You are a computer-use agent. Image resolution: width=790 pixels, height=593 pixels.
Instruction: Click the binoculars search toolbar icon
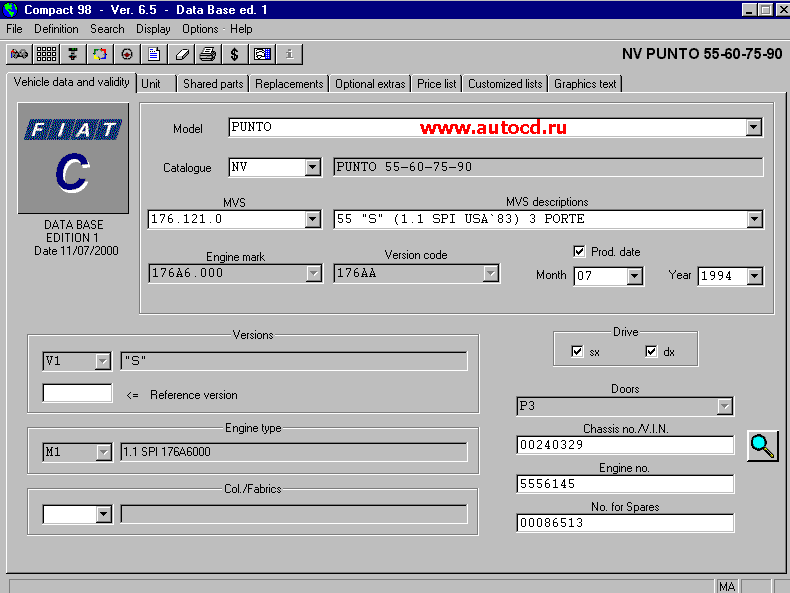(x=19, y=54)
